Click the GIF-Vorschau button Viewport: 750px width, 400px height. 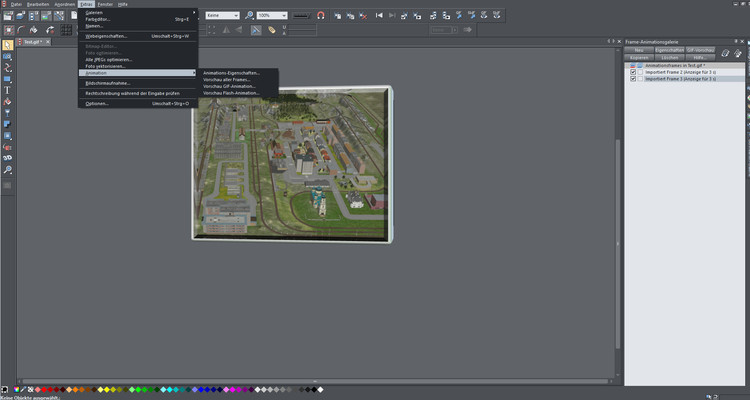(x=700, y=50)
